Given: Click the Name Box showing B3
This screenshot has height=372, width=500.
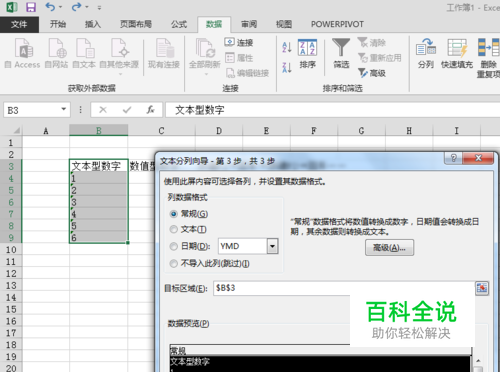Looking at the screenshot, I should [32, 110].
